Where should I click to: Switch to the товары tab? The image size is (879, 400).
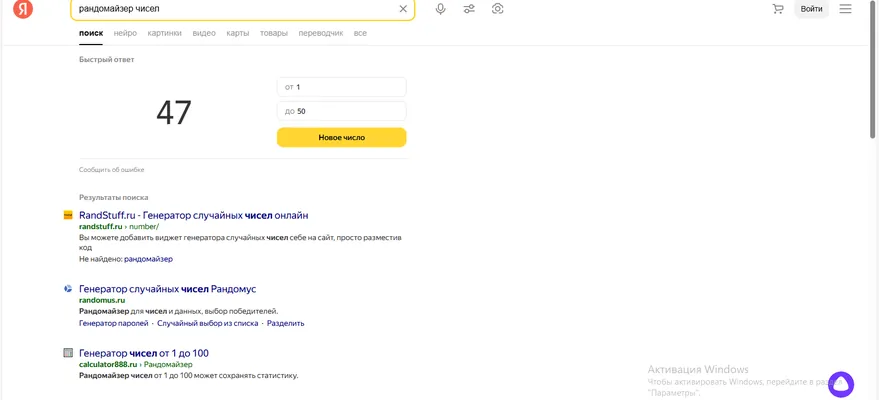point(274,33)
